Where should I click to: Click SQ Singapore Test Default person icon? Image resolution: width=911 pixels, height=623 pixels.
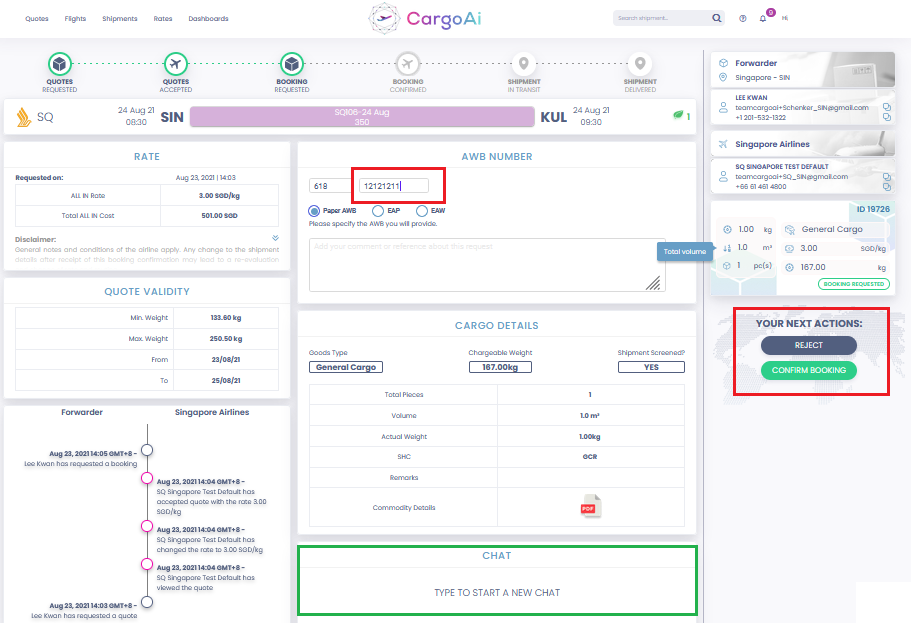723,176
